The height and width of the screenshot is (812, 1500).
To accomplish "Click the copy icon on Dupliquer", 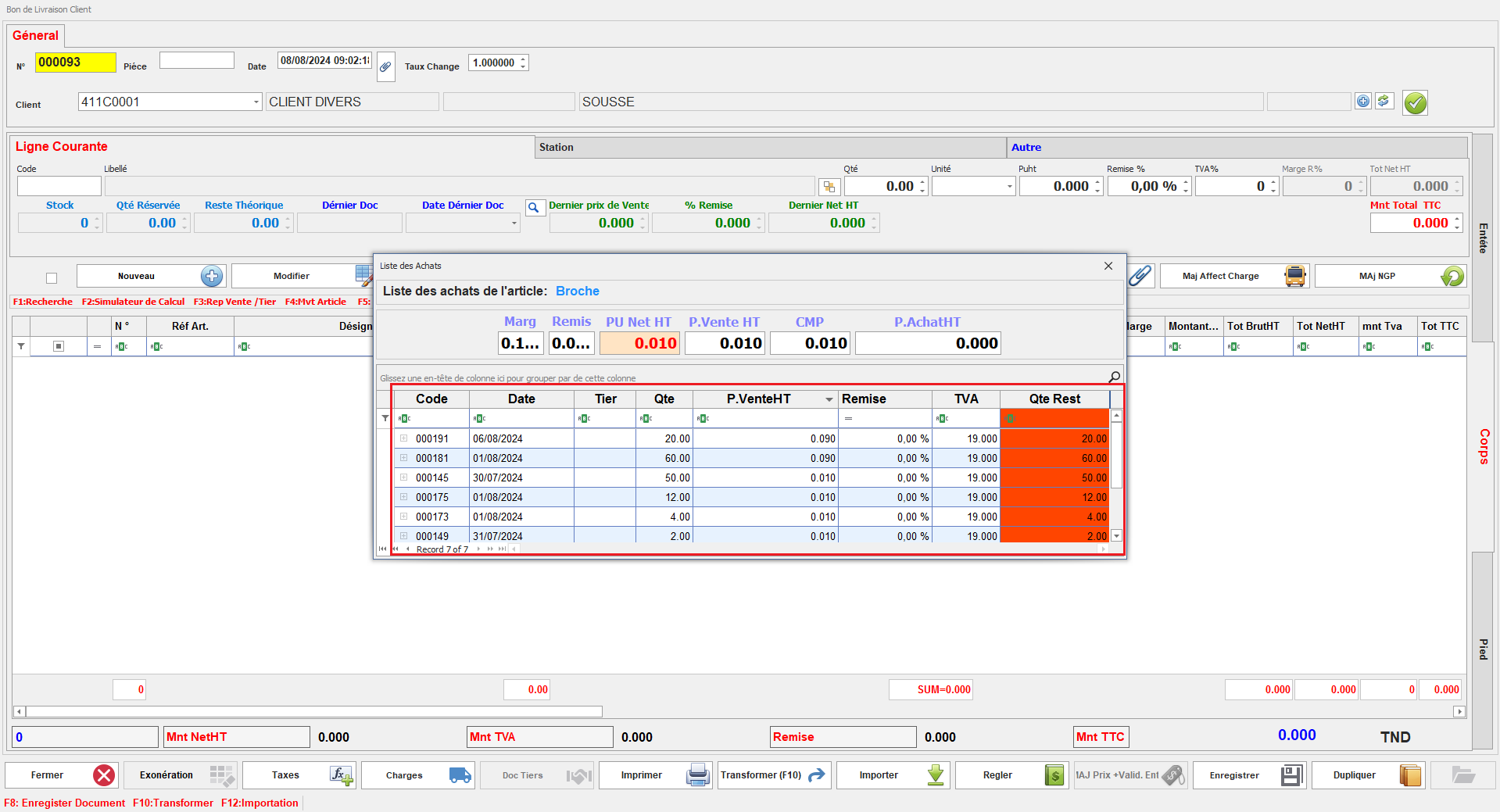I will tap(1411, 775).
